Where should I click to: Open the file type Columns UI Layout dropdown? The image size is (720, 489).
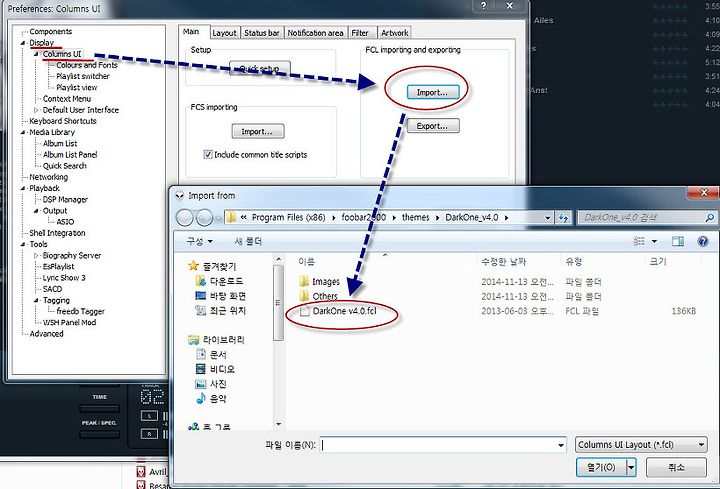[641, 444]
